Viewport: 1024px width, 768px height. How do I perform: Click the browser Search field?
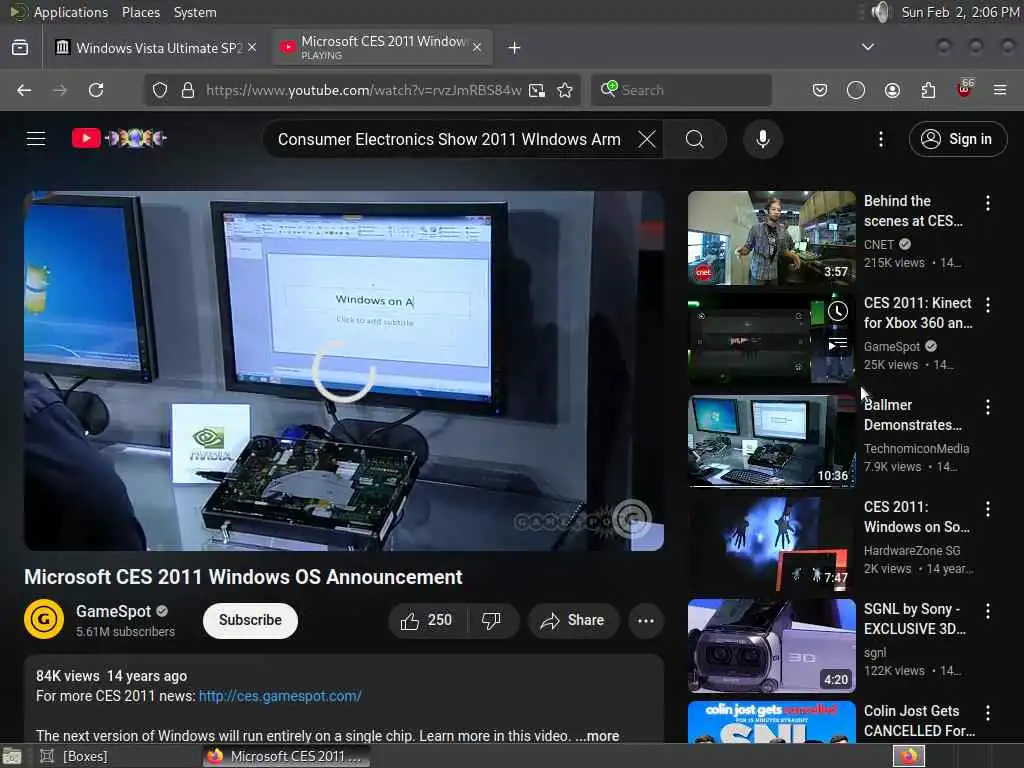click(681, 90)
